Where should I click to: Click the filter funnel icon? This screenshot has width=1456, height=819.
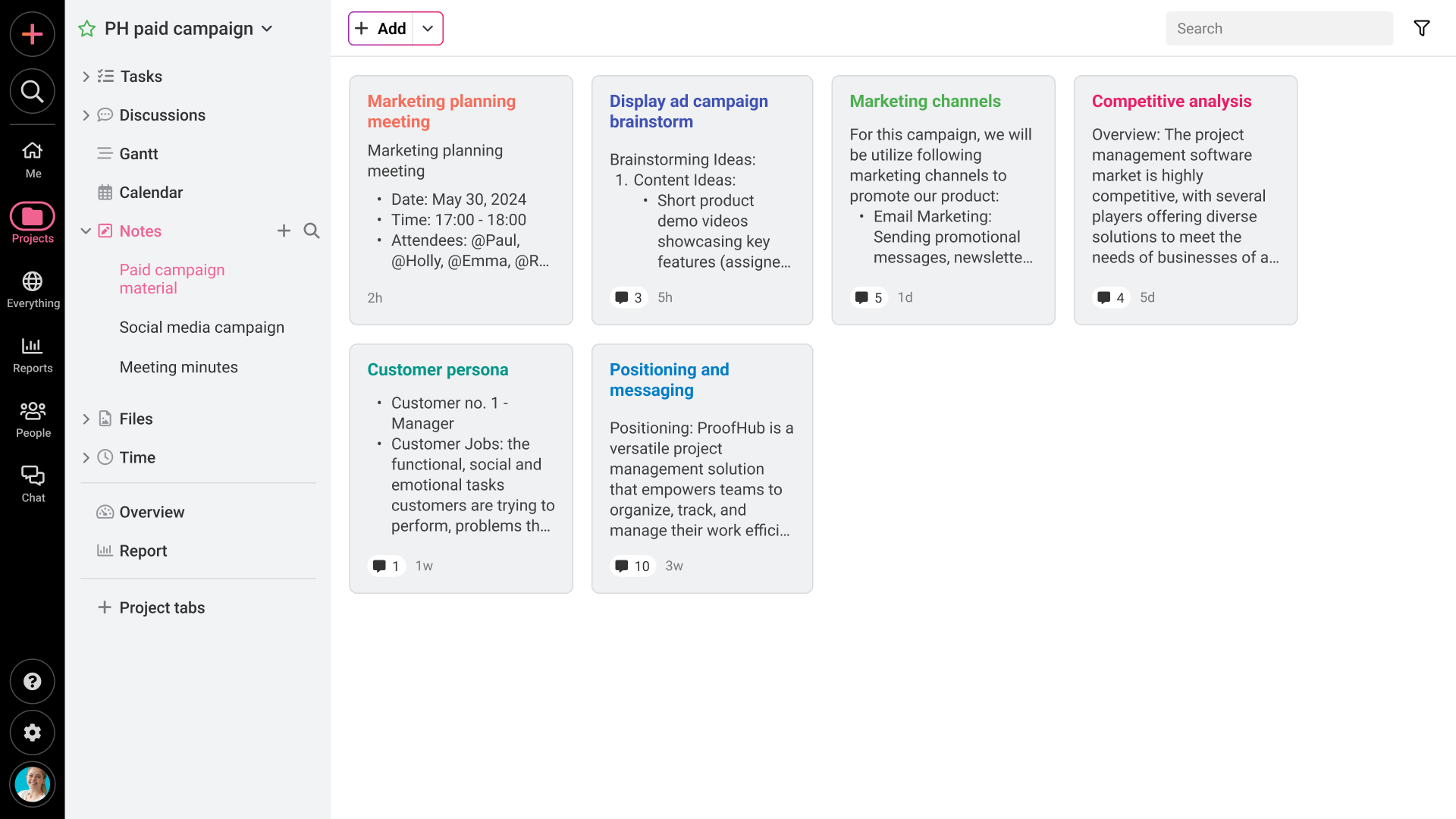tap(1422, 28)
